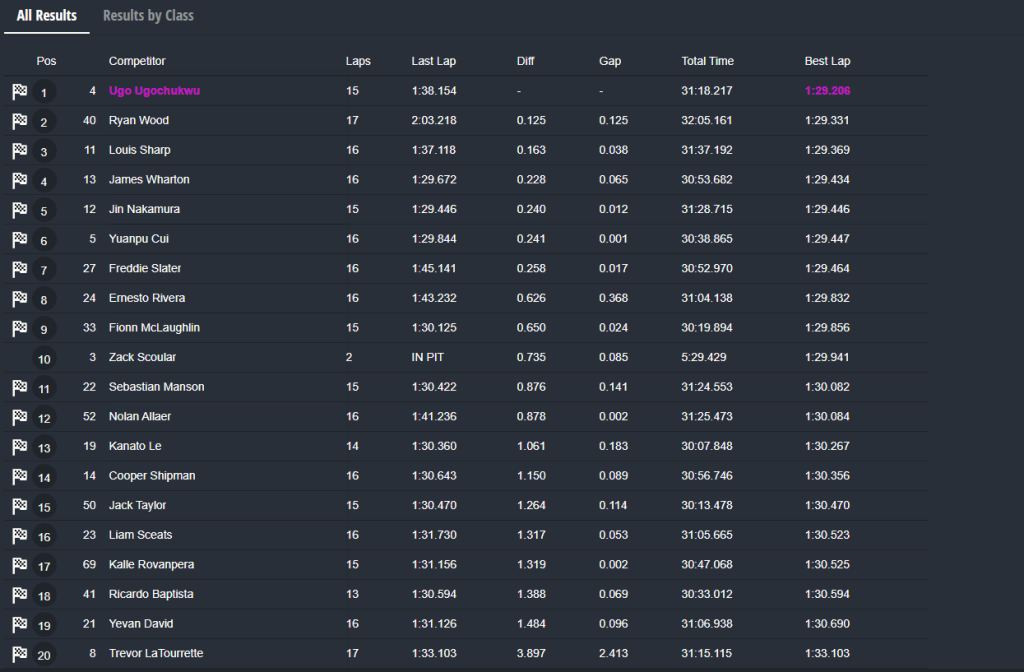Sort by the Best Lap column header
Viewport: 1024px width, 672px height.
tap(827, 61)
